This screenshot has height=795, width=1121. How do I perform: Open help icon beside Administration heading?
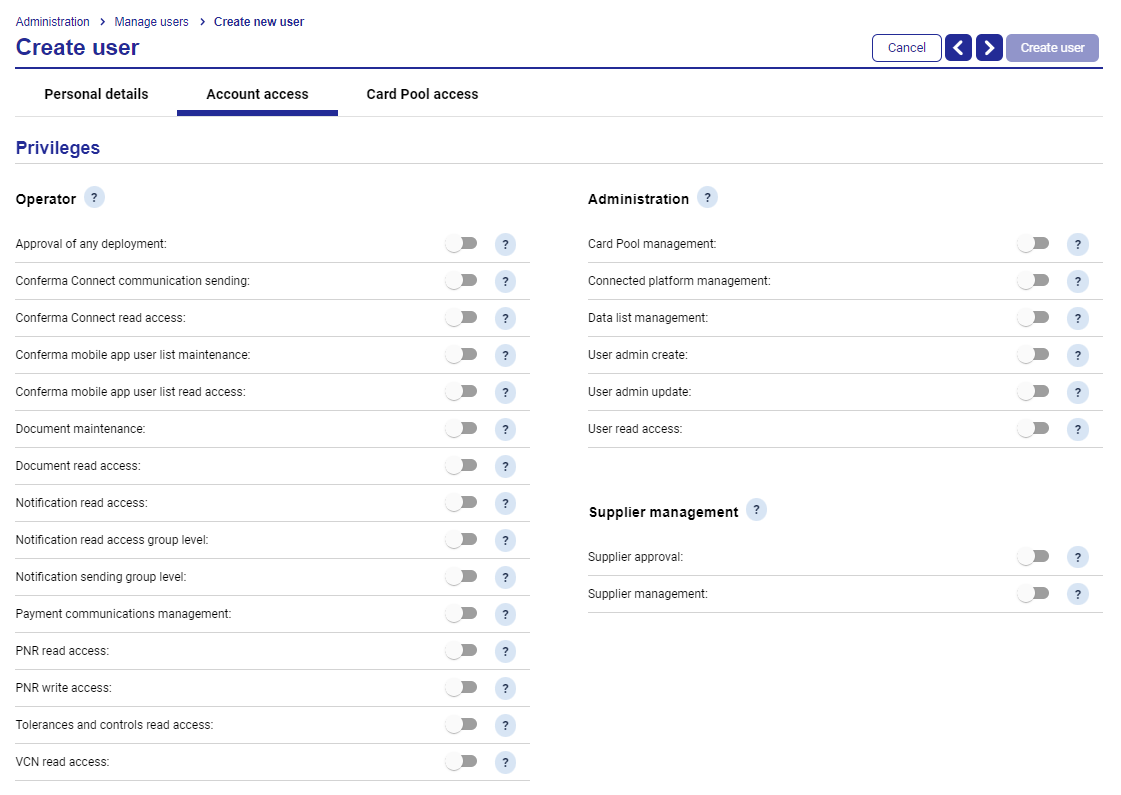point(707,197)
